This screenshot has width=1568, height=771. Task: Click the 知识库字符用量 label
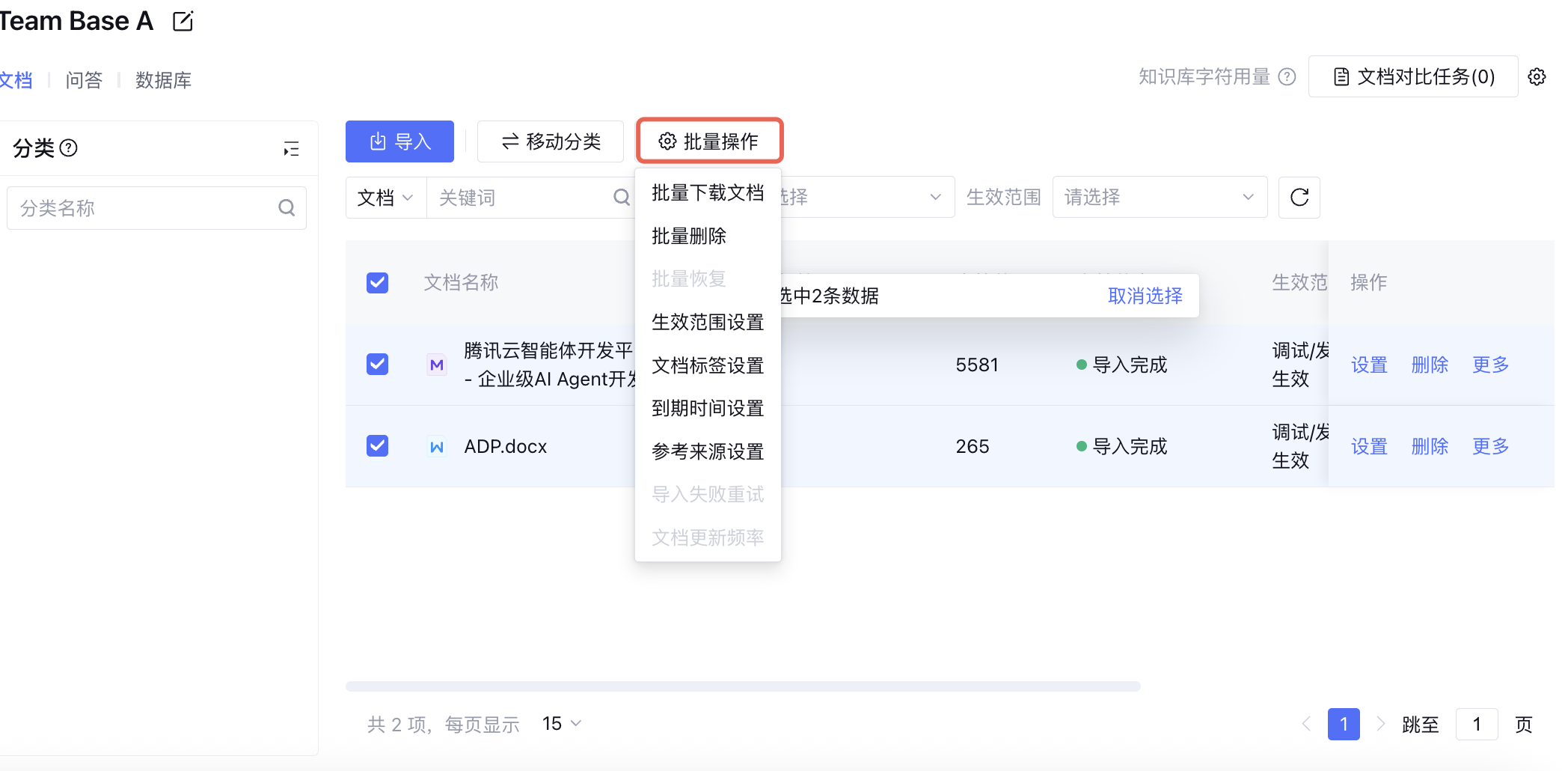click(1204, 76)
